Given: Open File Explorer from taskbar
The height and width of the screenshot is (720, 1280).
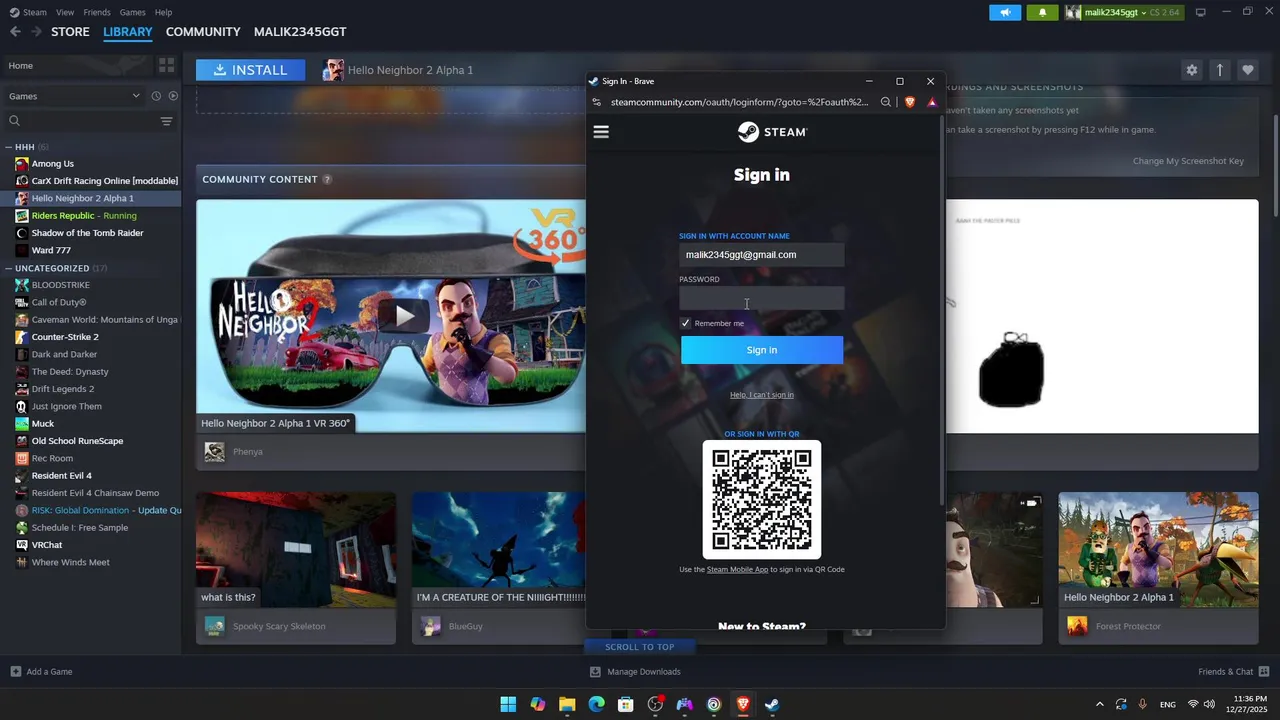Looking at the screenshot, I should click(567, 704).
